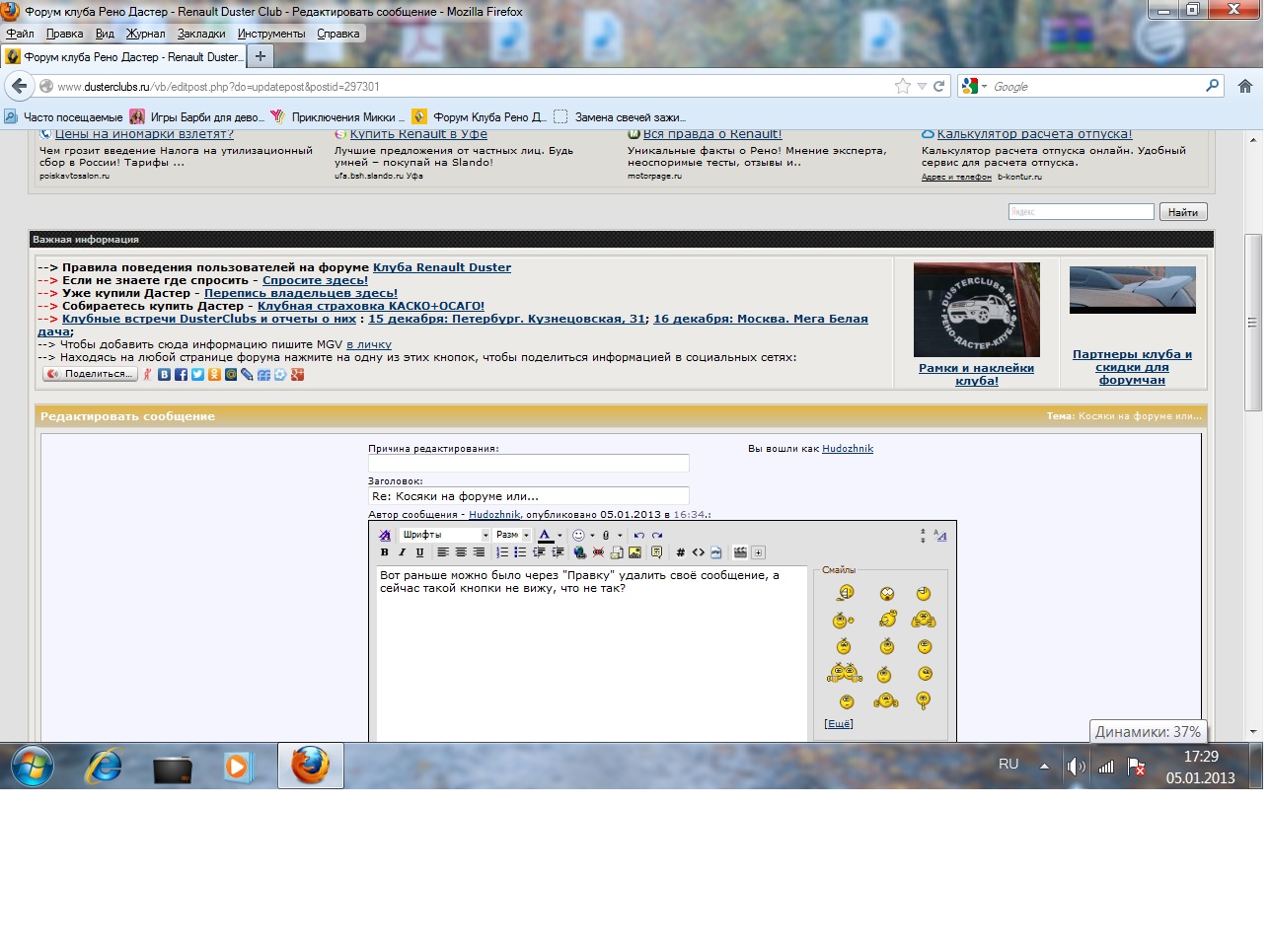1270x952 pixels.
Task: Share the page on Google Plus
Action: [x=297, y=374]
